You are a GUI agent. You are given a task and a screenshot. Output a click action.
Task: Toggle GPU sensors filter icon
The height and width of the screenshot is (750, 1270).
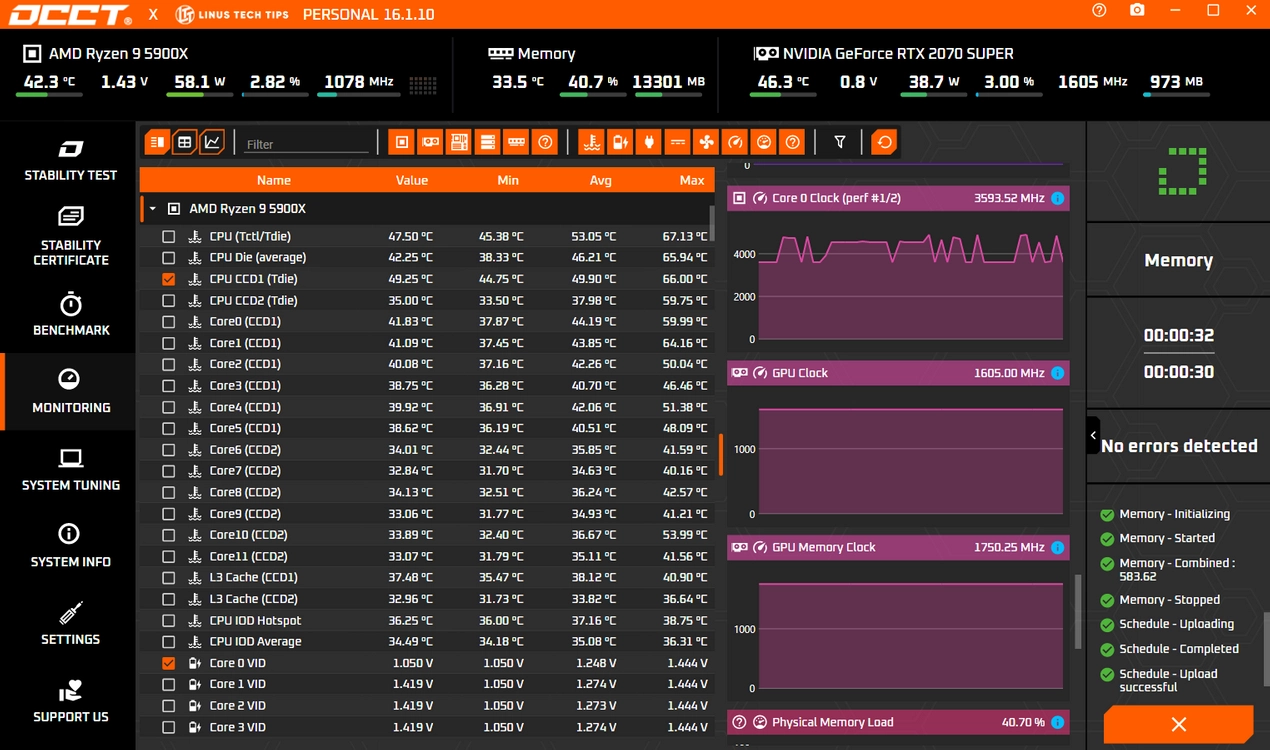coord(430,142)
